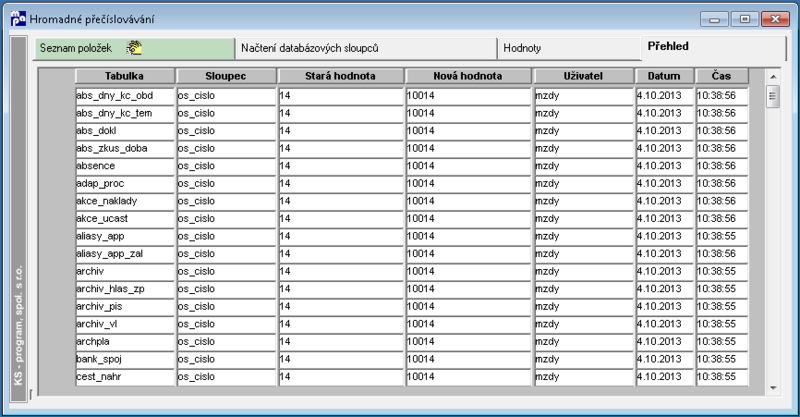Minimize the Hromadné přečíslovávání window

pos(714,19)
